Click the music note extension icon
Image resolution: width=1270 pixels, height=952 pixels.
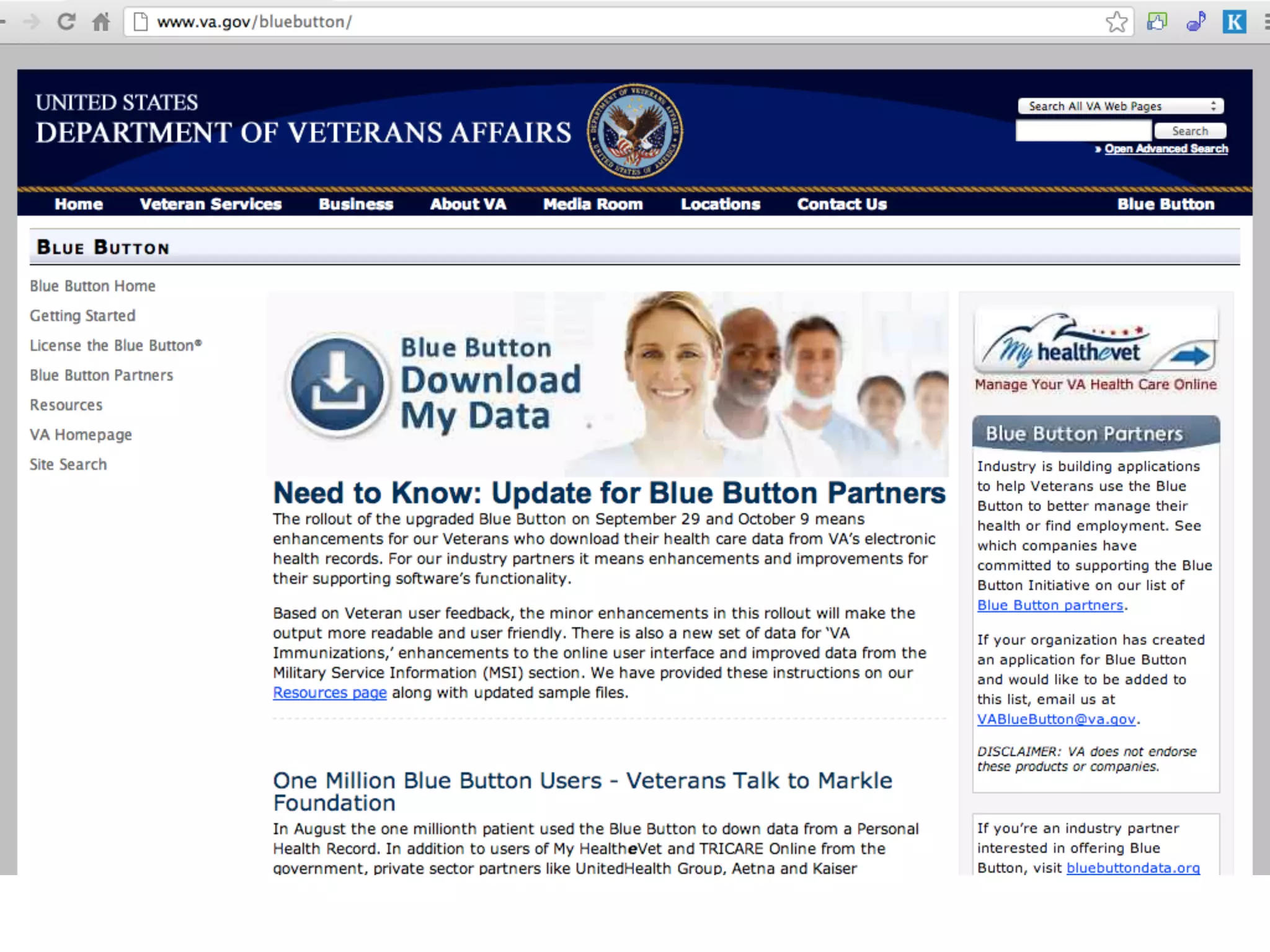click(1196, 22)
